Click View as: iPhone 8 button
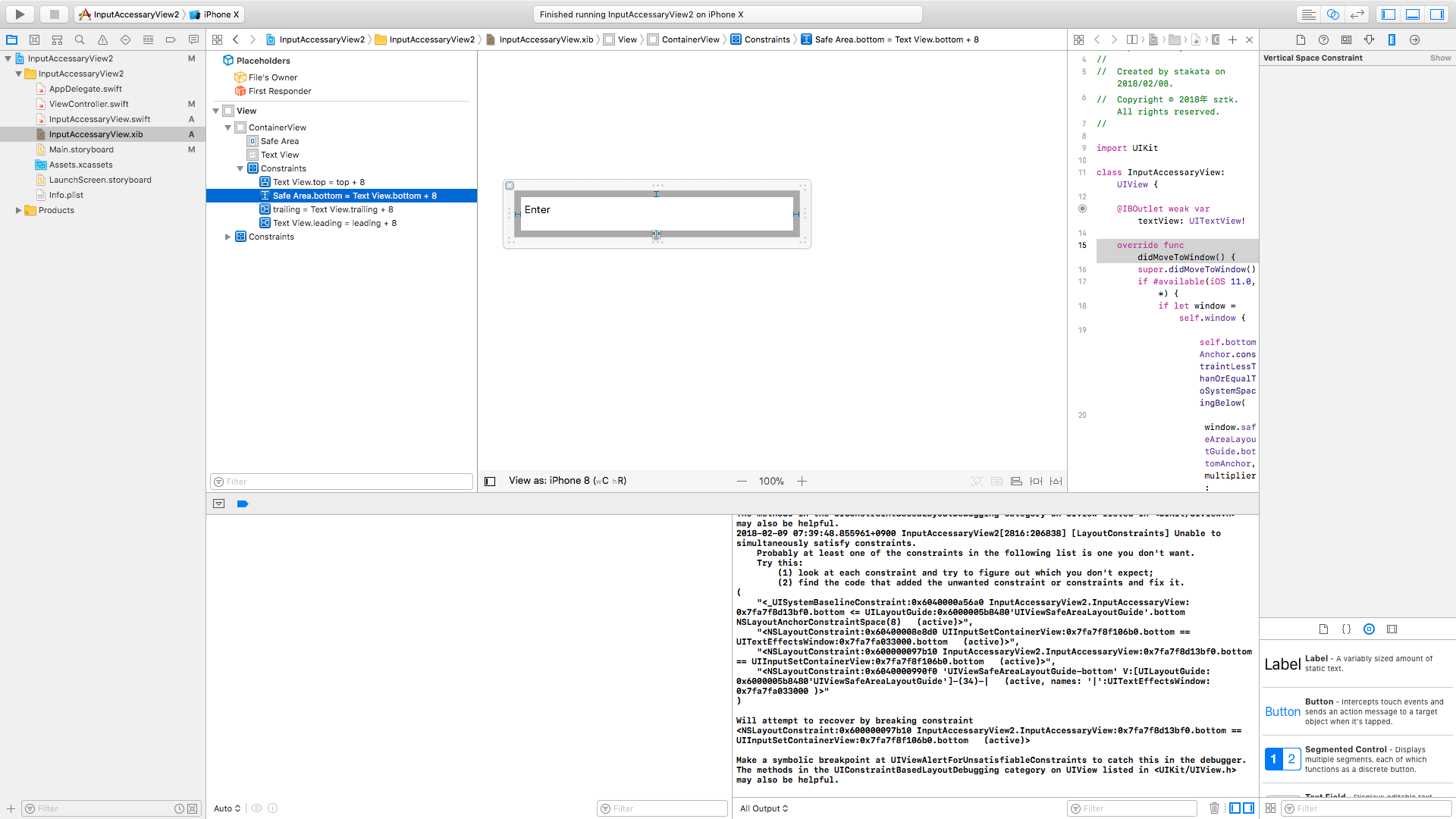This screenshot has width=1456, height=819. [x=567, y=481]
